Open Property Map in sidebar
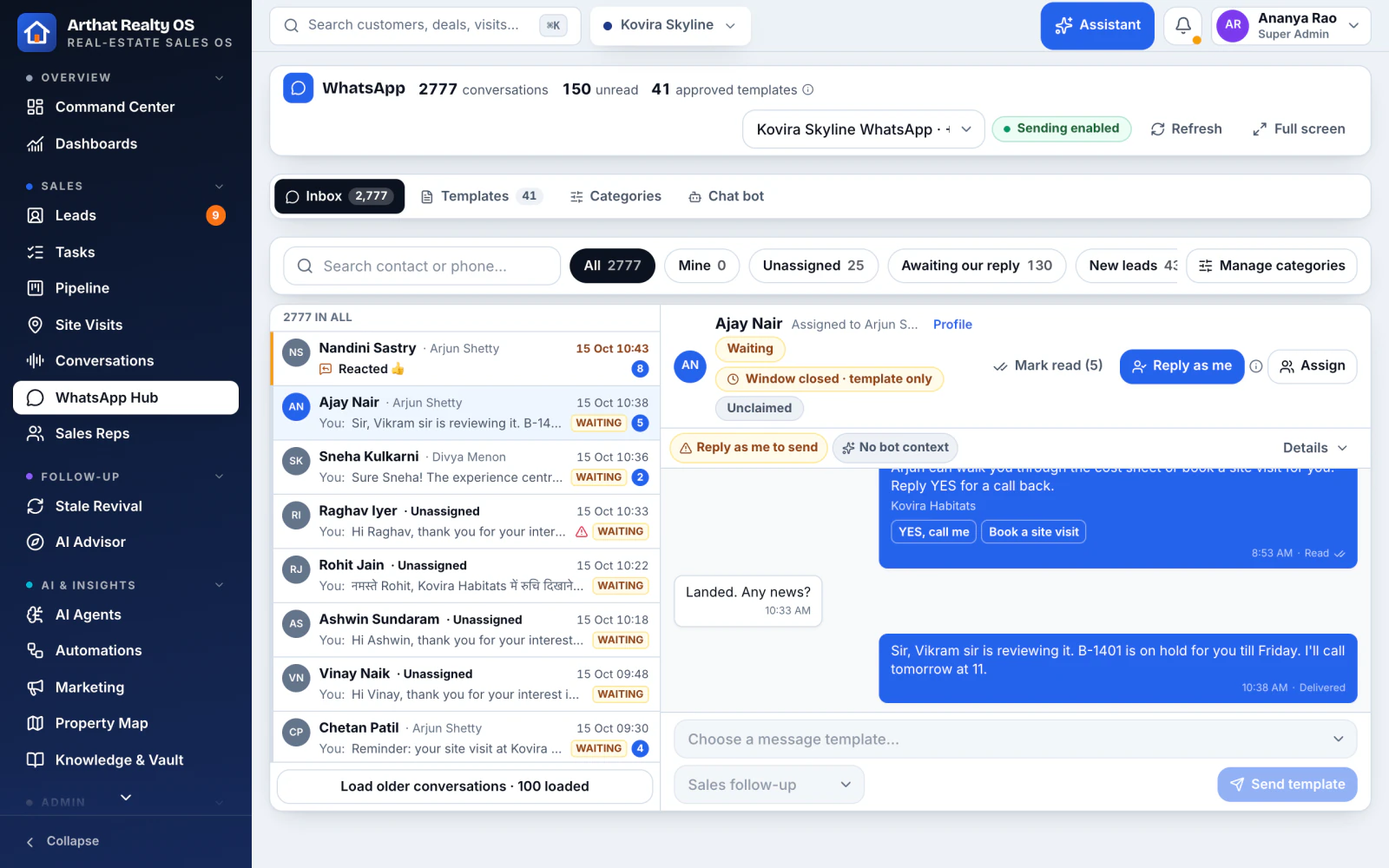1389x868 pixels. 126,723
